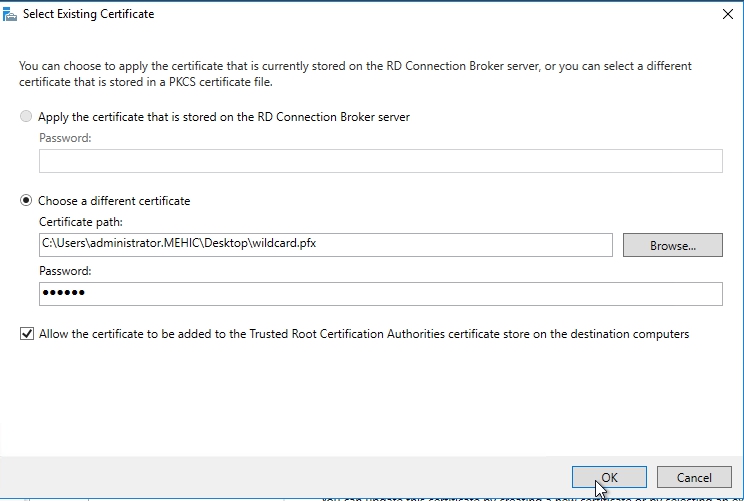Confirm the certificate with OK
The width and height of the screenshot is (744, 501).
point(609,478)
